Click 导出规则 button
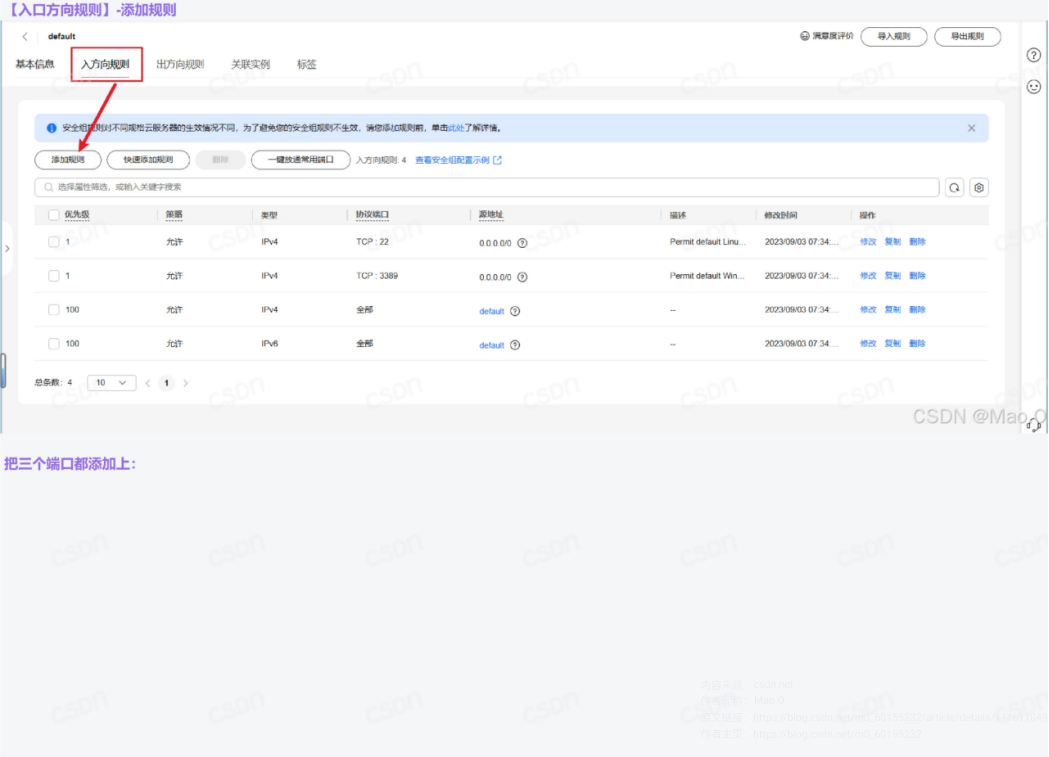The width and height of the screenshot is (1049, 757). pyautogui.click(x=967, y=37)
